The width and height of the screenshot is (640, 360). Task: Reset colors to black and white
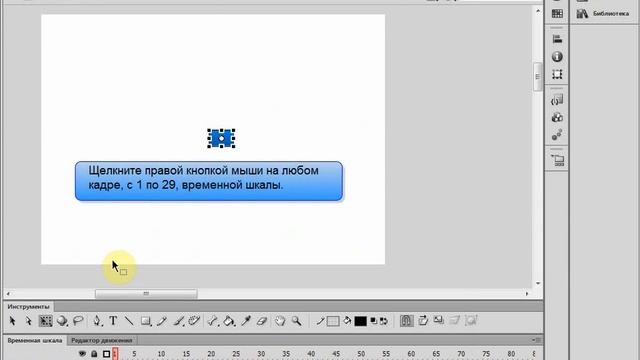click(373, 321)
